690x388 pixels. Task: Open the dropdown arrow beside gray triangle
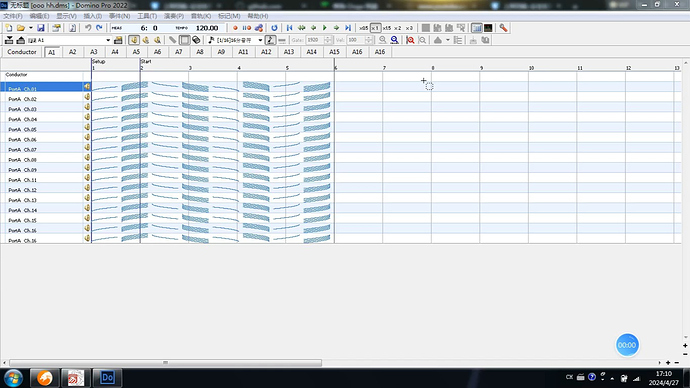coord(448,40)
